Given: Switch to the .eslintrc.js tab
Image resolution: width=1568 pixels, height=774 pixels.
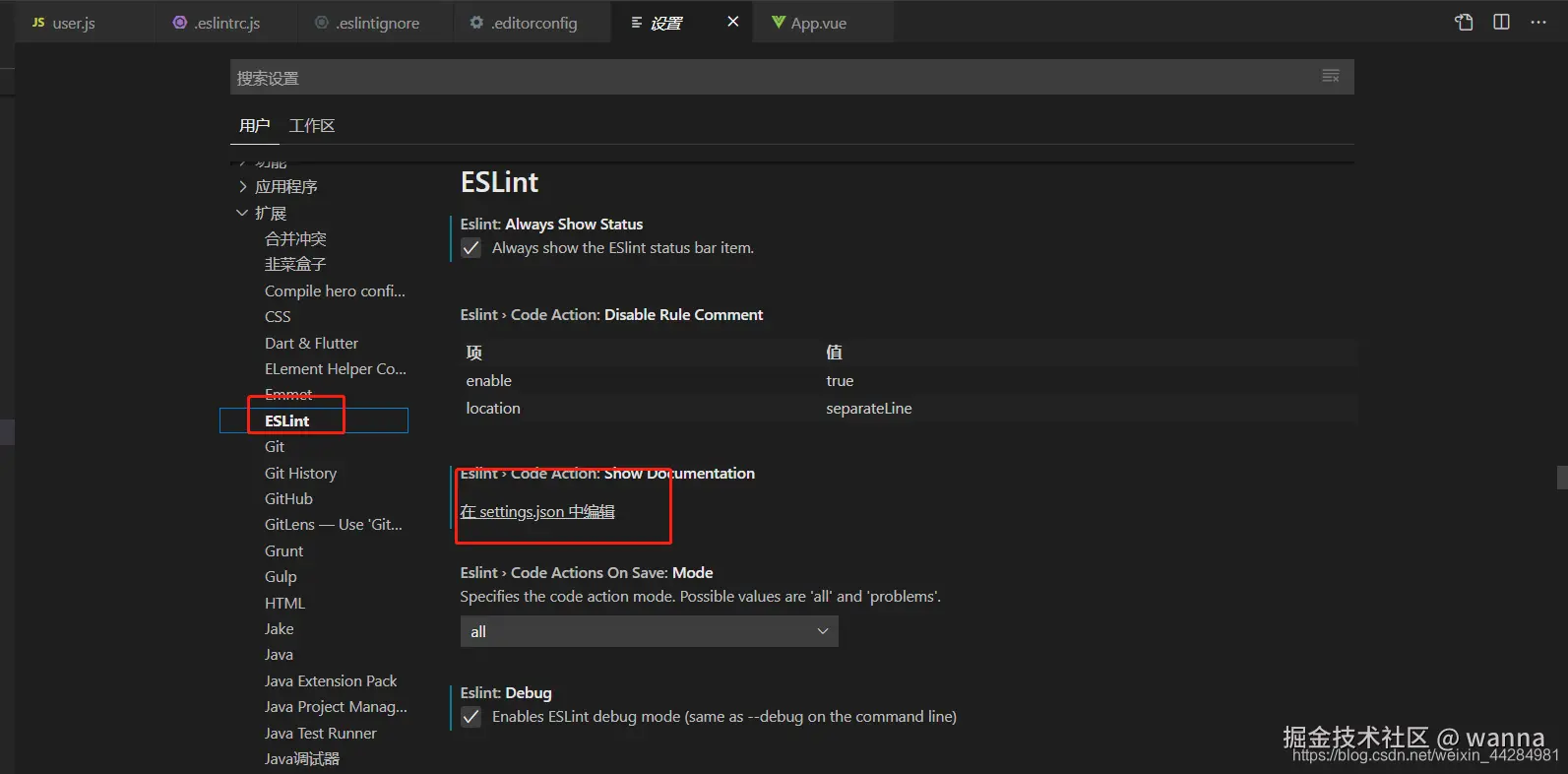Looking at the screenshot, I should pyautogui.click(x=217, y=23).
